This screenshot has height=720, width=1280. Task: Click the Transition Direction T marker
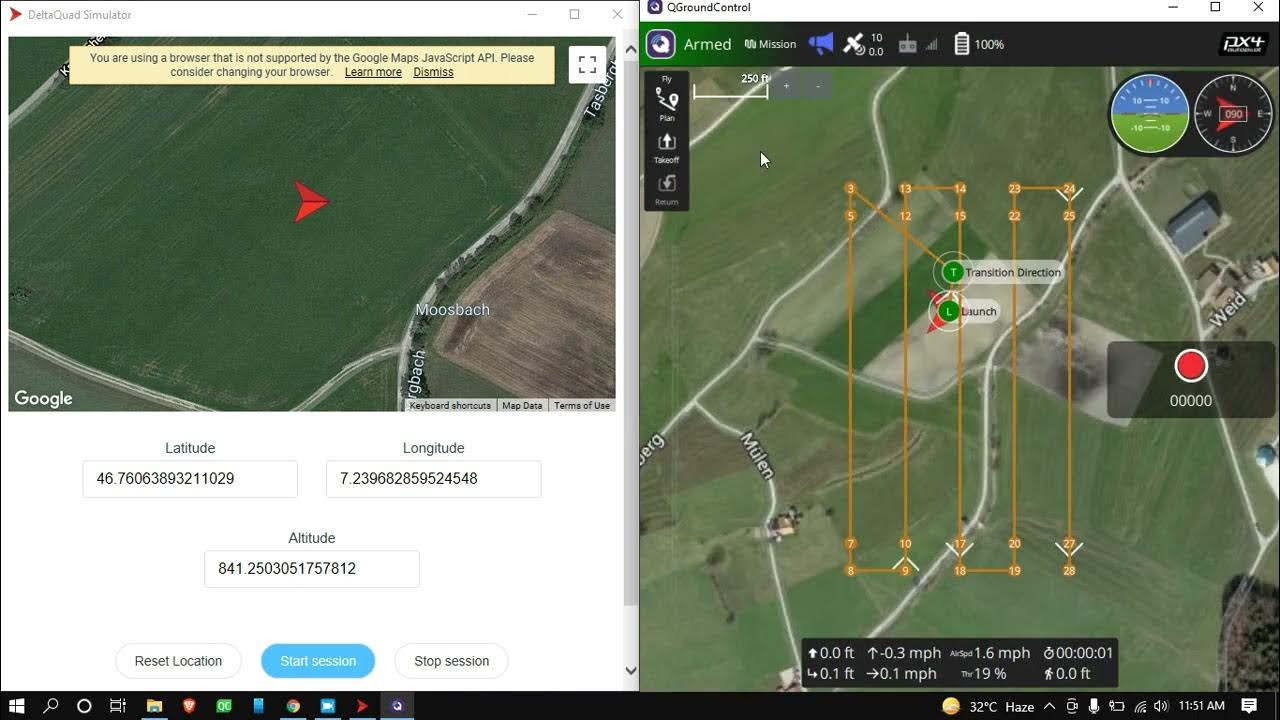[x=953, y=272]
